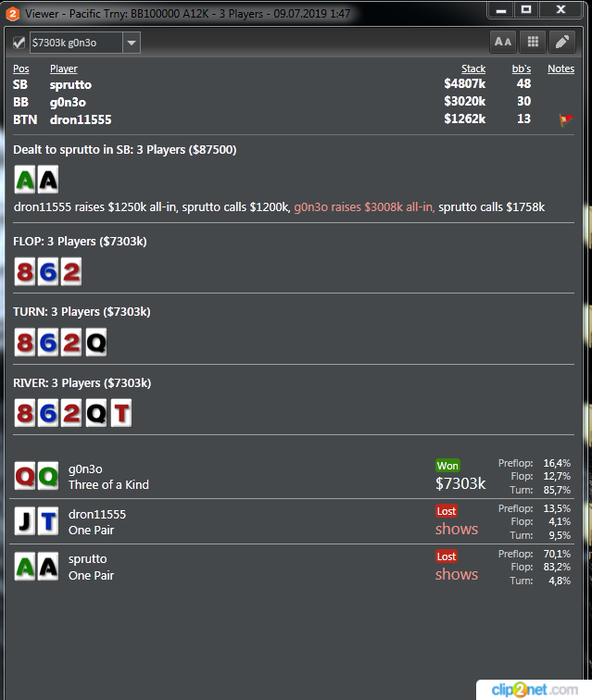
Task: Sort by the Pos column header
Action: click(21, 69)
